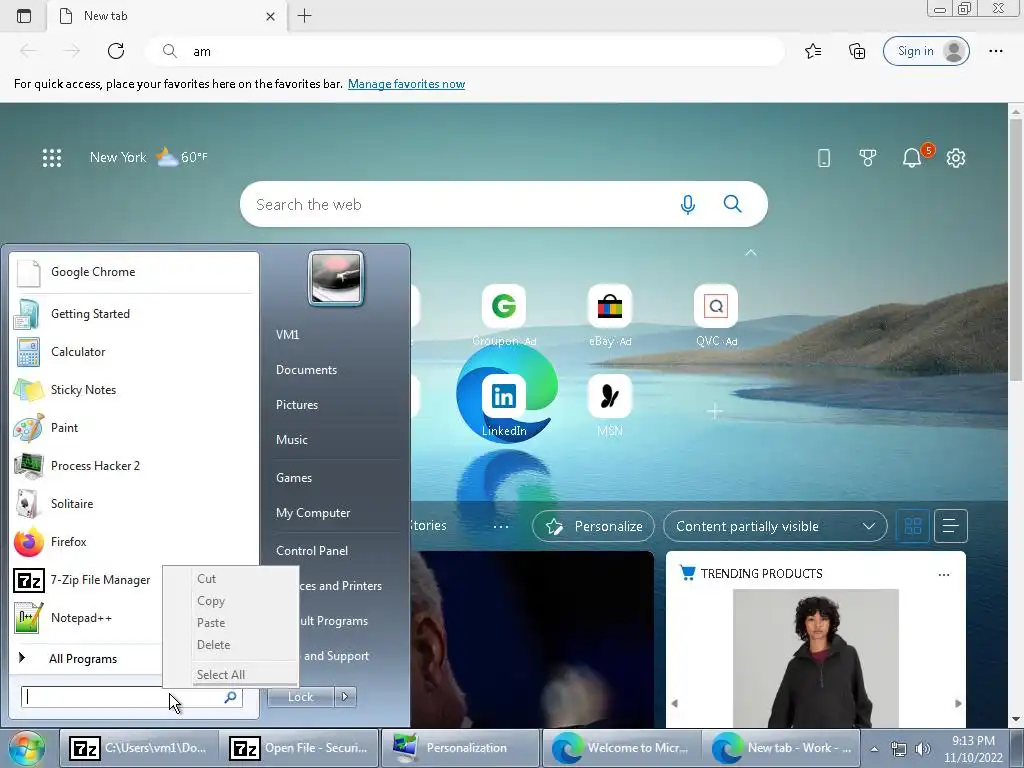Click the Lock button in Start menu
Screen dimensions: 1024x768
coord(300,697)
